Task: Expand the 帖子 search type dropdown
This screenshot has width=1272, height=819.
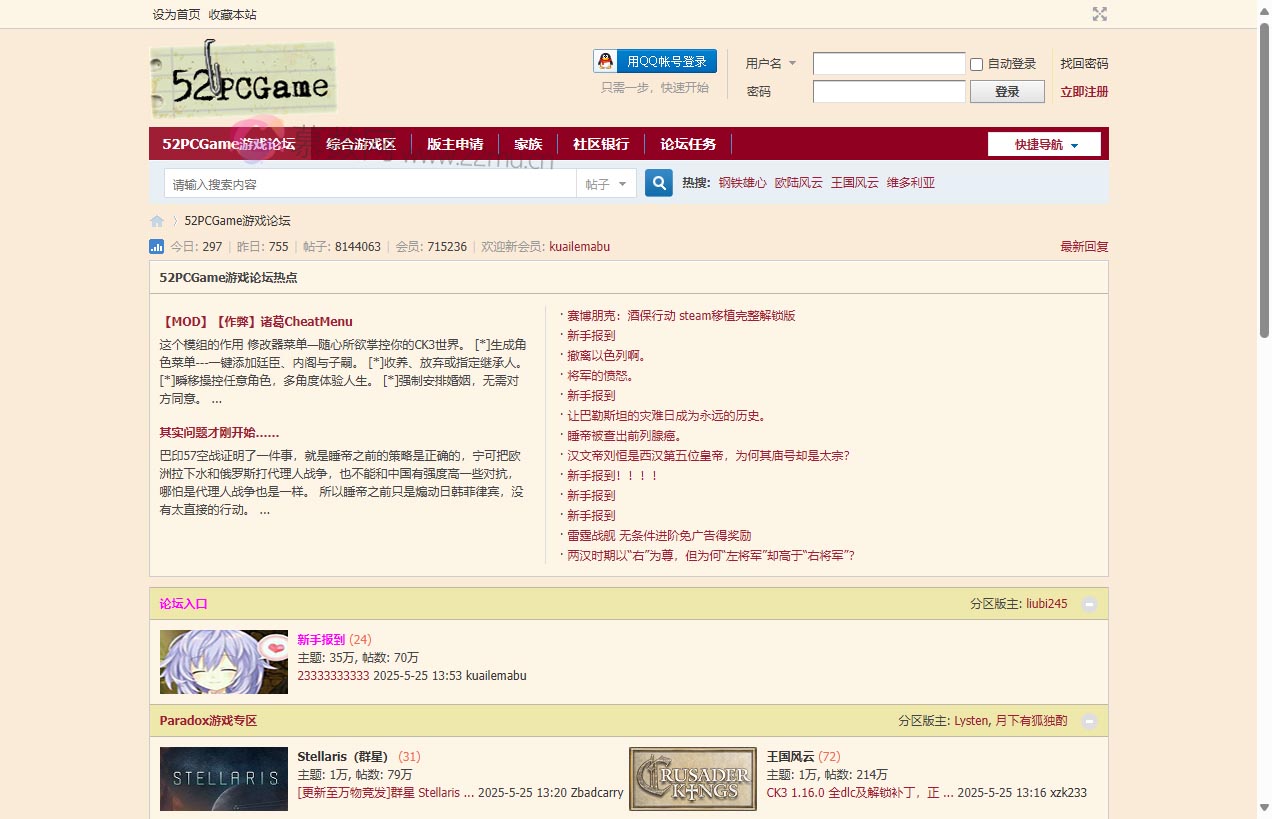Action: (606, 183)
